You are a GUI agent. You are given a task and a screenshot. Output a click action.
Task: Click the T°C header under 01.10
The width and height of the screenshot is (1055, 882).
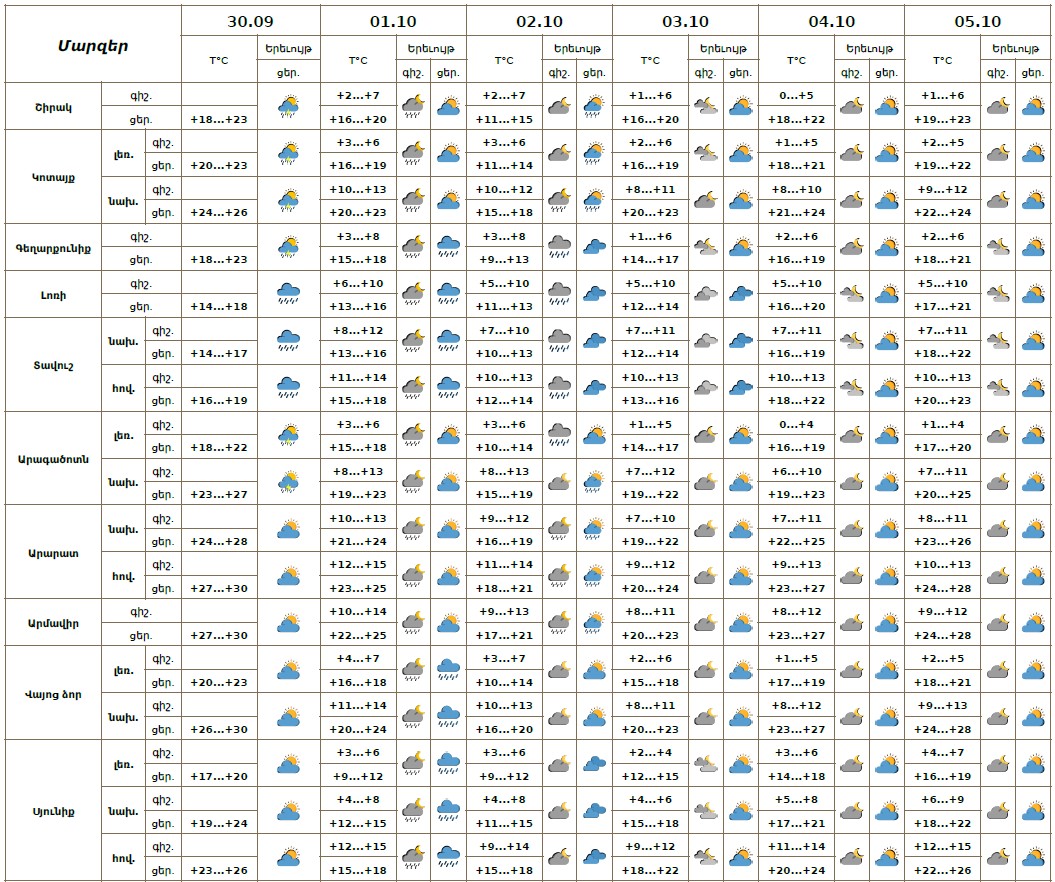click(x=358, y=60)
